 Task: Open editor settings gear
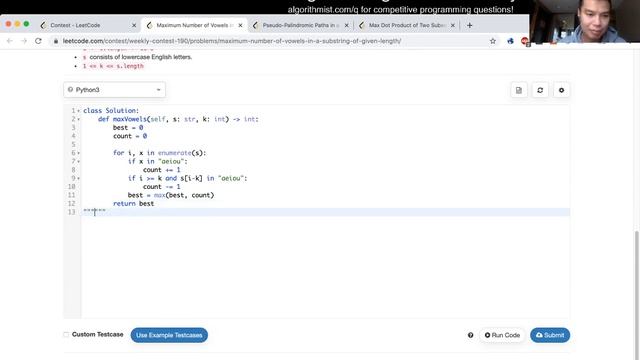(561, 90)
